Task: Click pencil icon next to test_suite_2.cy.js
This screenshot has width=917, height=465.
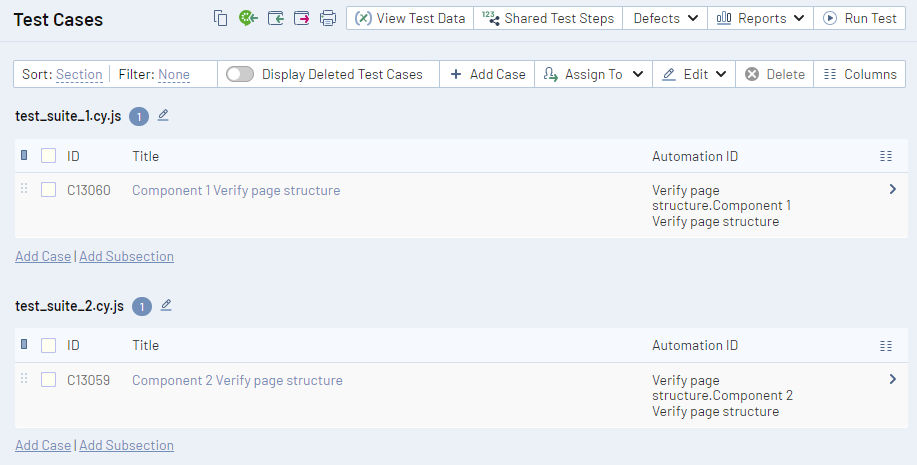Action: [x=166, y=305]
